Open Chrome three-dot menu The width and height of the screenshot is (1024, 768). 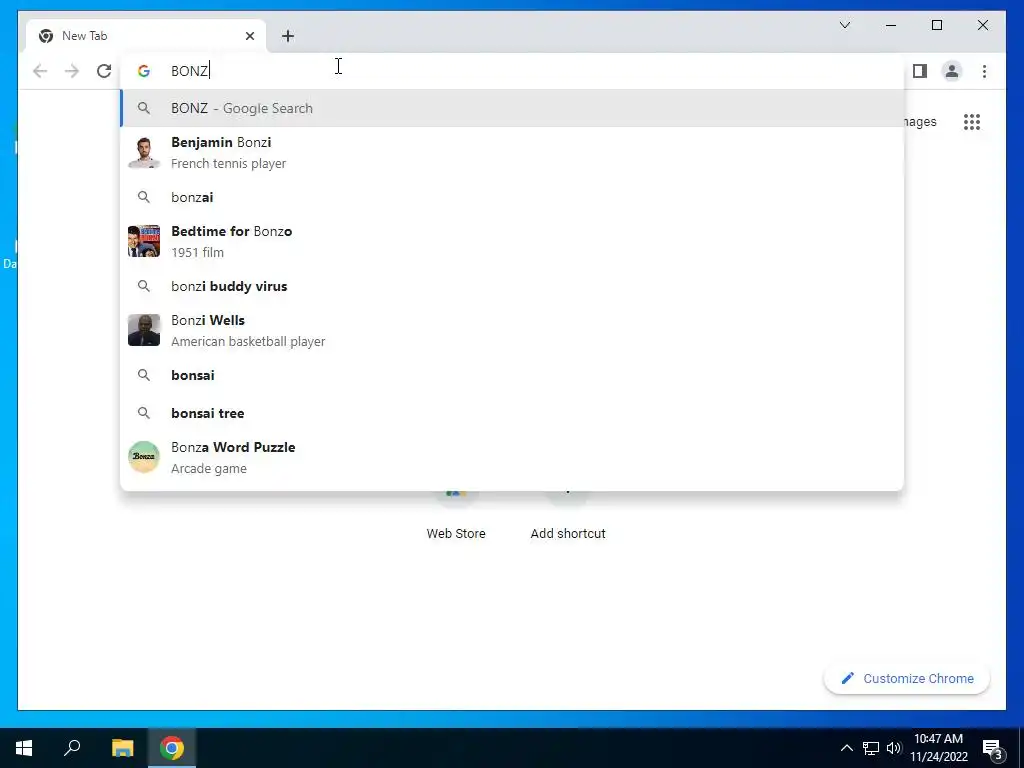click(984, 71)
